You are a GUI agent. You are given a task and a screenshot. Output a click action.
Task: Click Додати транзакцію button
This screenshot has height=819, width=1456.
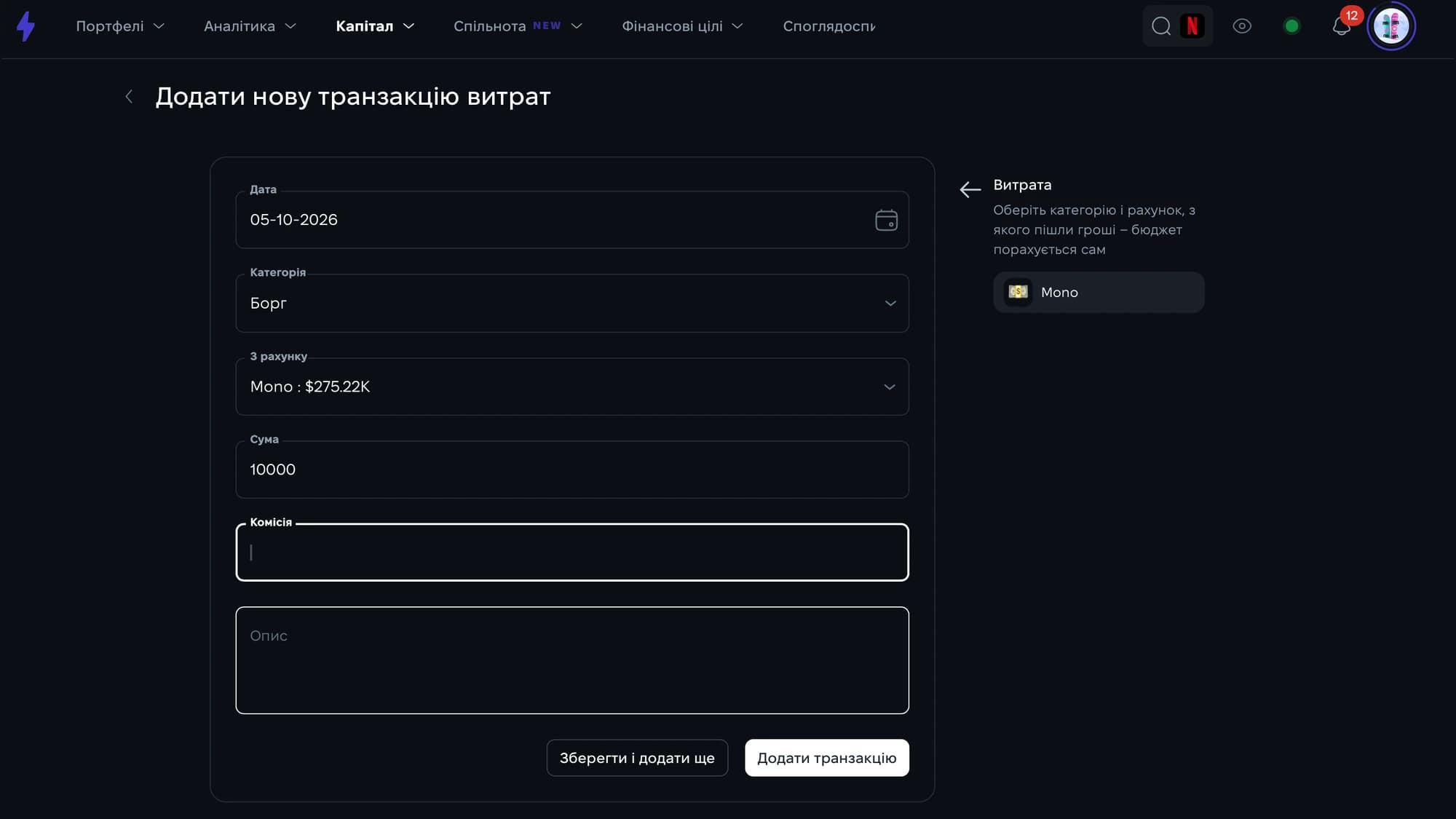826,758
